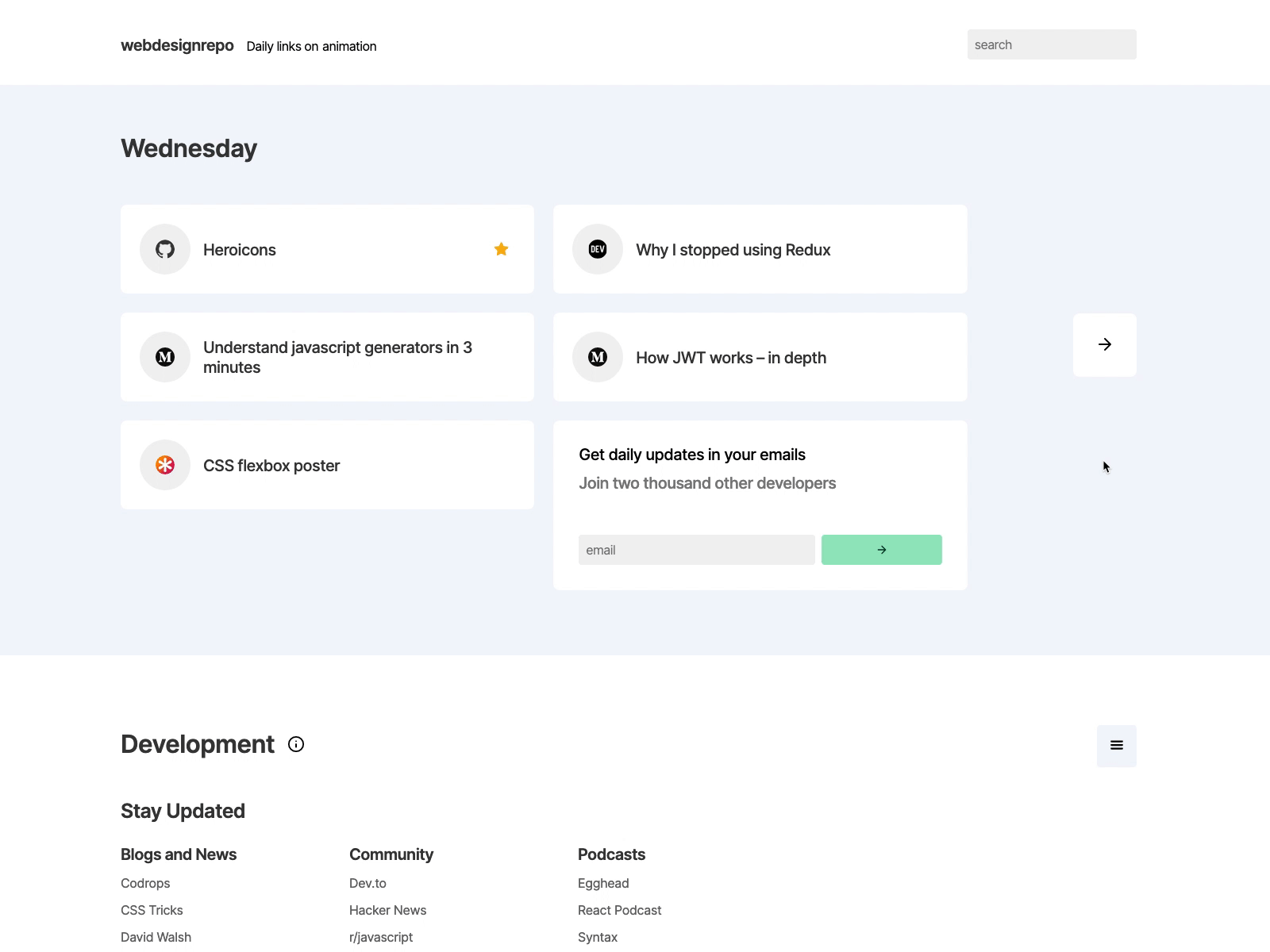
Task: Open the How JWT works article
Action: point(730,358)
